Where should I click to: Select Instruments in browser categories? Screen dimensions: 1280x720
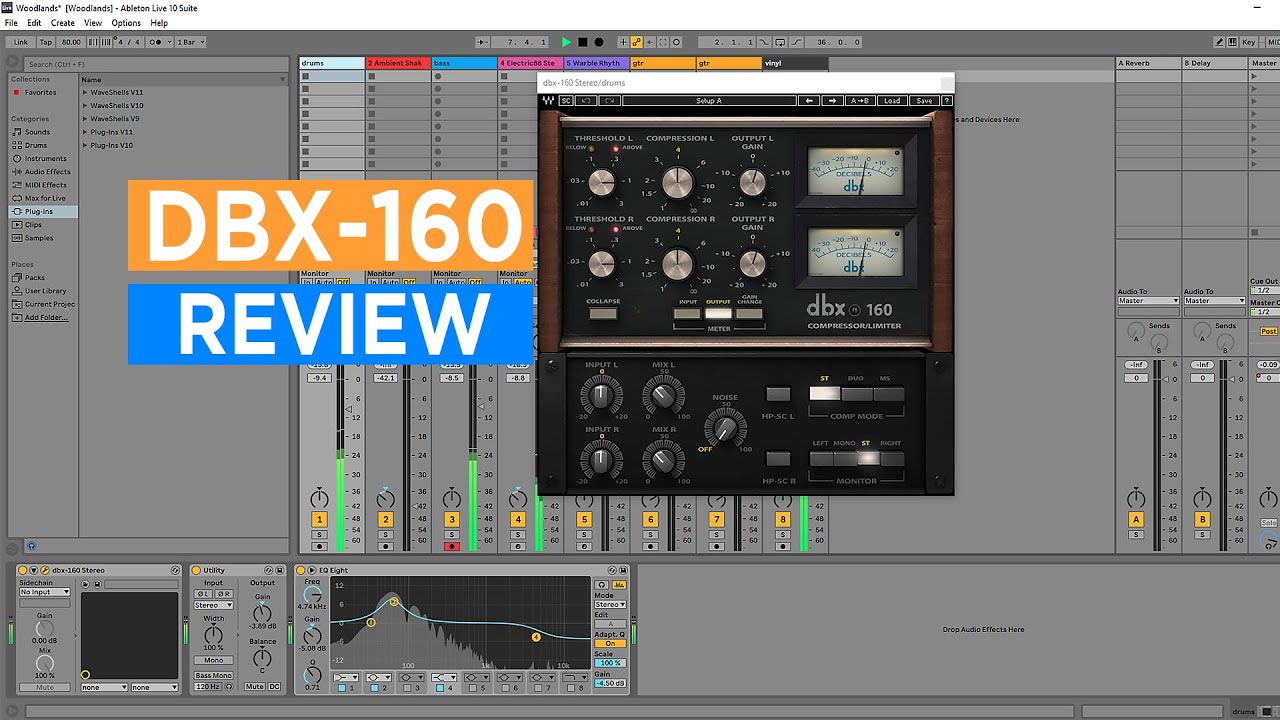45,158
